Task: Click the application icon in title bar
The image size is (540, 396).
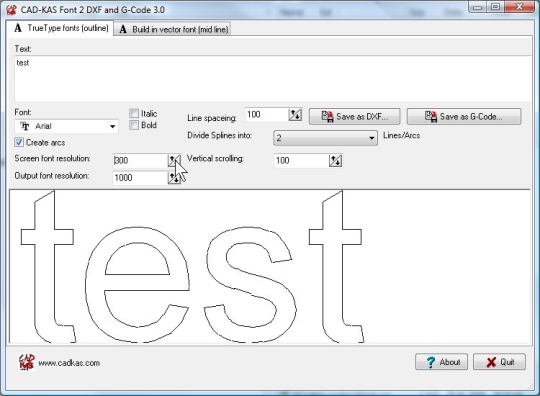Action: (11, 10)
